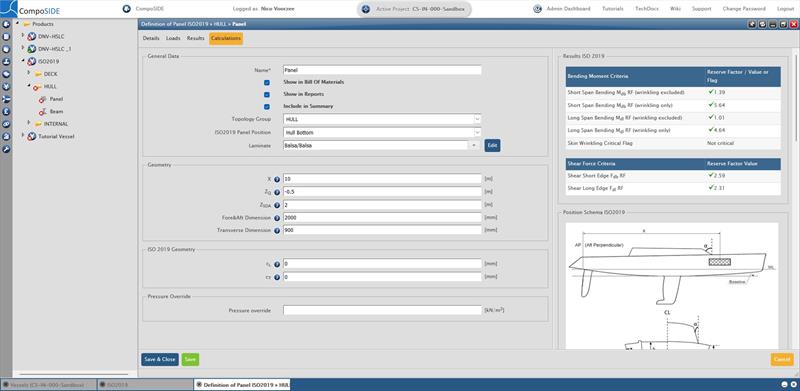
Task: Click the Save & Close button
Action: (x=160, y=359)
